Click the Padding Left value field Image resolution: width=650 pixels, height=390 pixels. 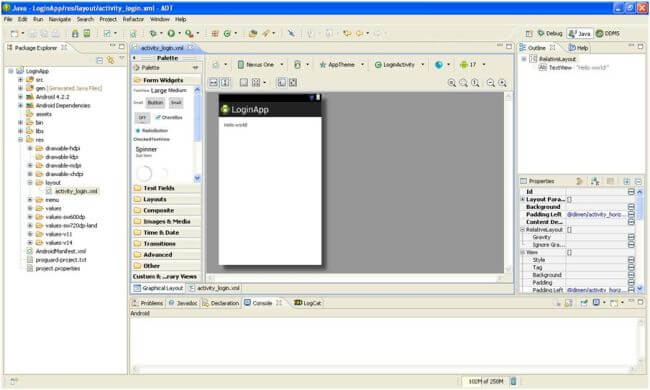[596, 215]
